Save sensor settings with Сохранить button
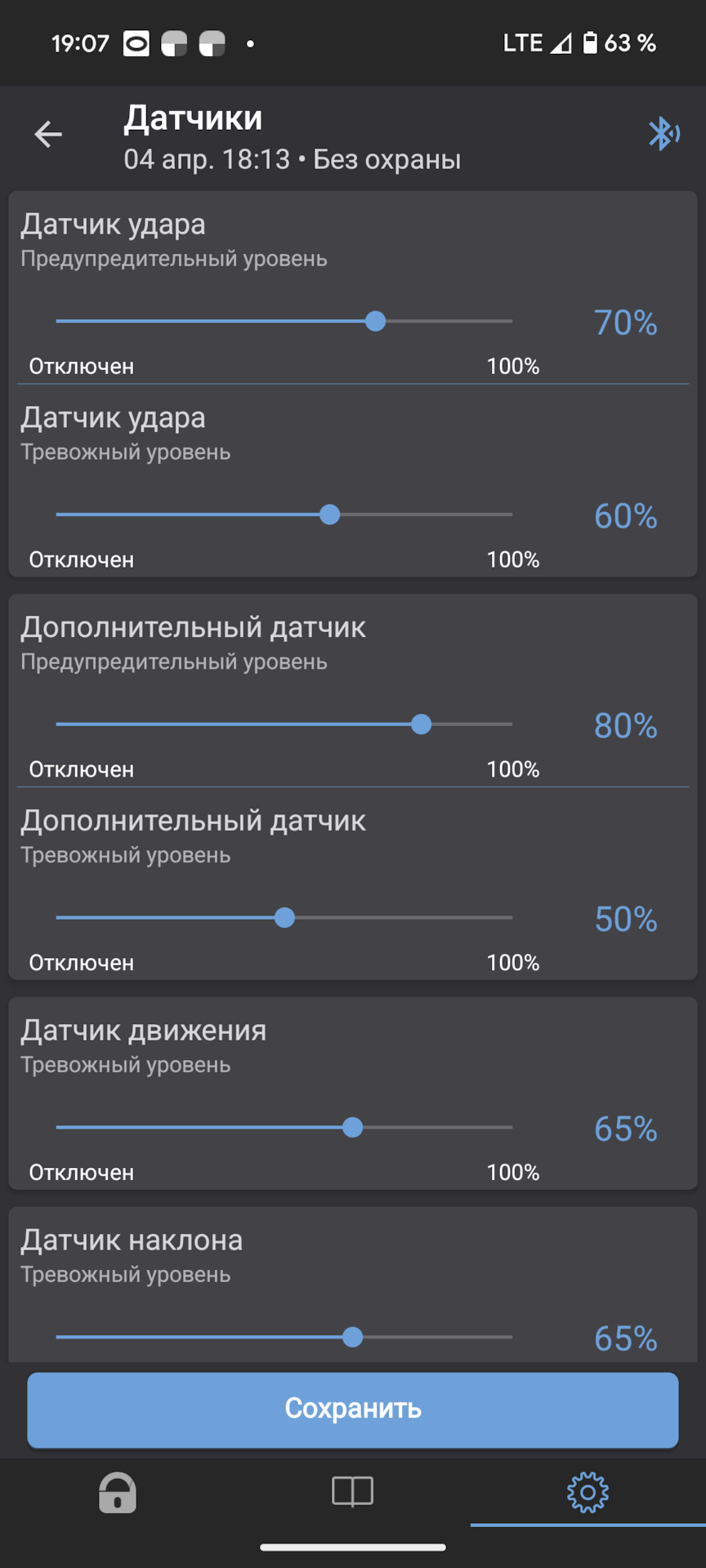 point(353,1410)
